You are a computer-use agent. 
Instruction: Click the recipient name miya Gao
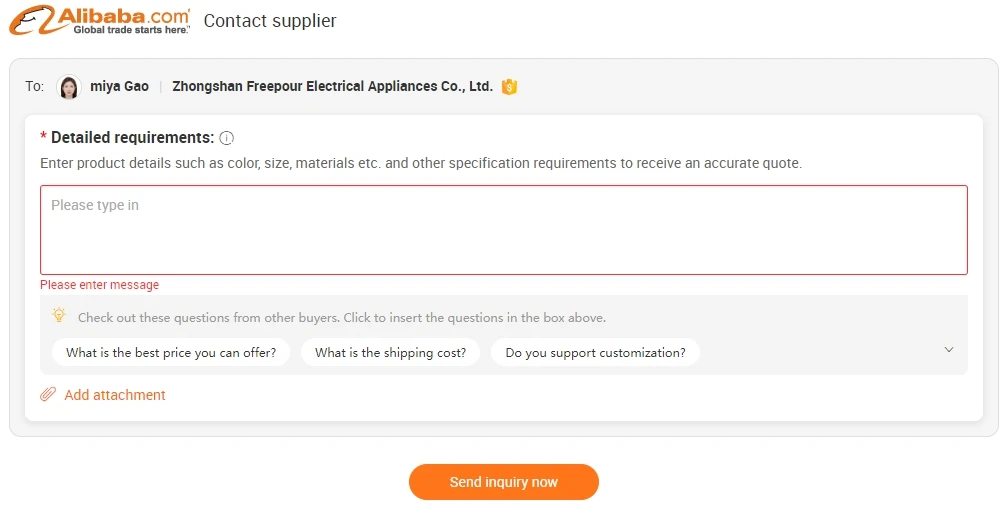pos(119,87)
